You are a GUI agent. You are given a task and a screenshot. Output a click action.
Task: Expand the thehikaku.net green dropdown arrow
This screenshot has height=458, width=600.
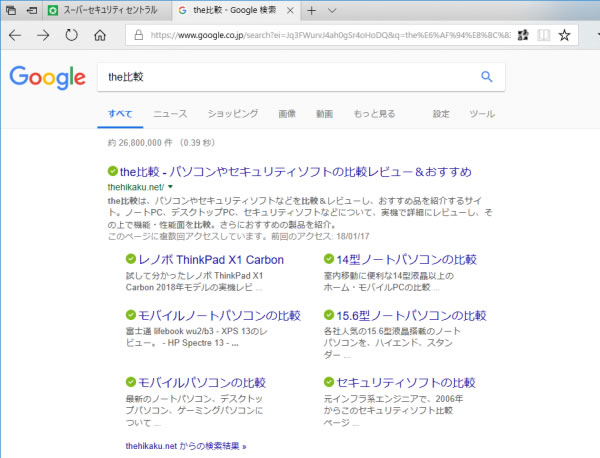click(170, 187)
